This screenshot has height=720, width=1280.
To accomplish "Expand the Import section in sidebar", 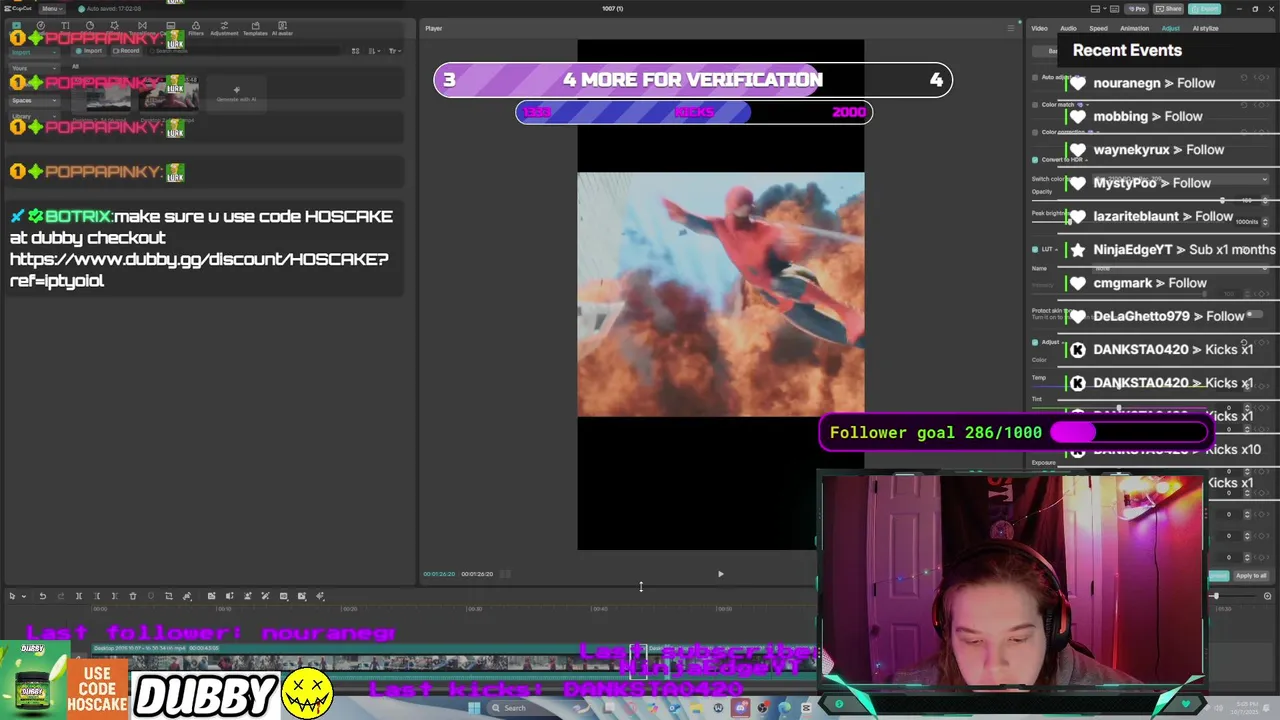I will (34, 52).
